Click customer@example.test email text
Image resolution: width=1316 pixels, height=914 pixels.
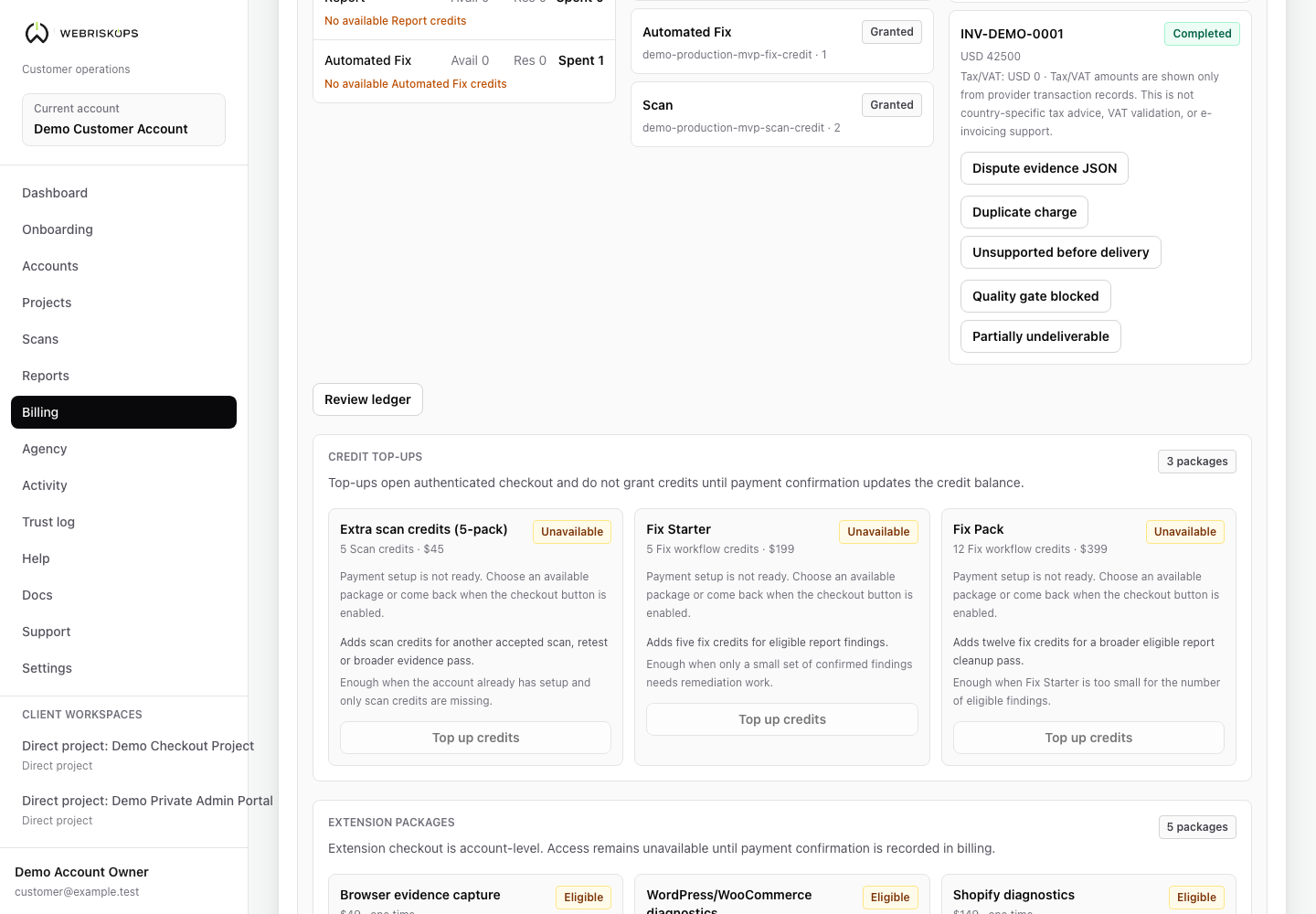77,892
